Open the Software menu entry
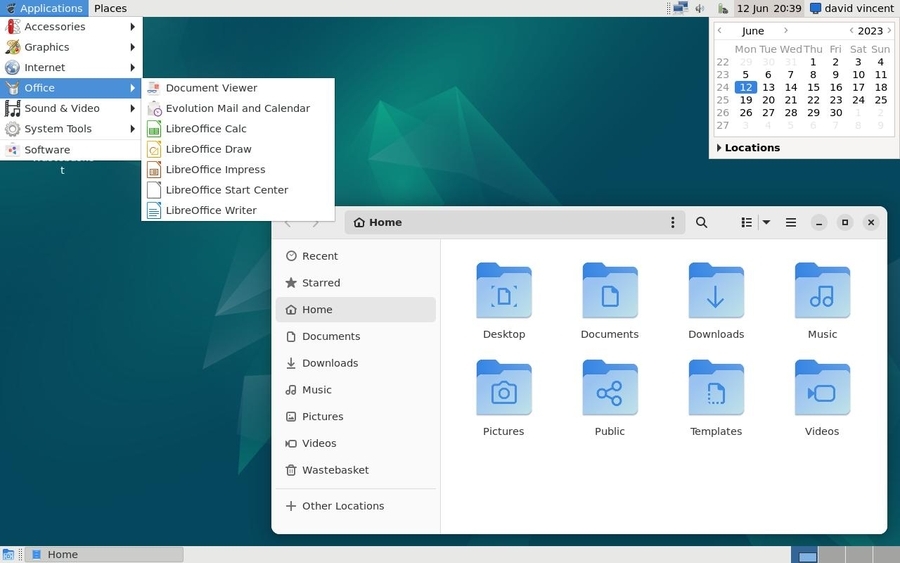 coord(71,150)
